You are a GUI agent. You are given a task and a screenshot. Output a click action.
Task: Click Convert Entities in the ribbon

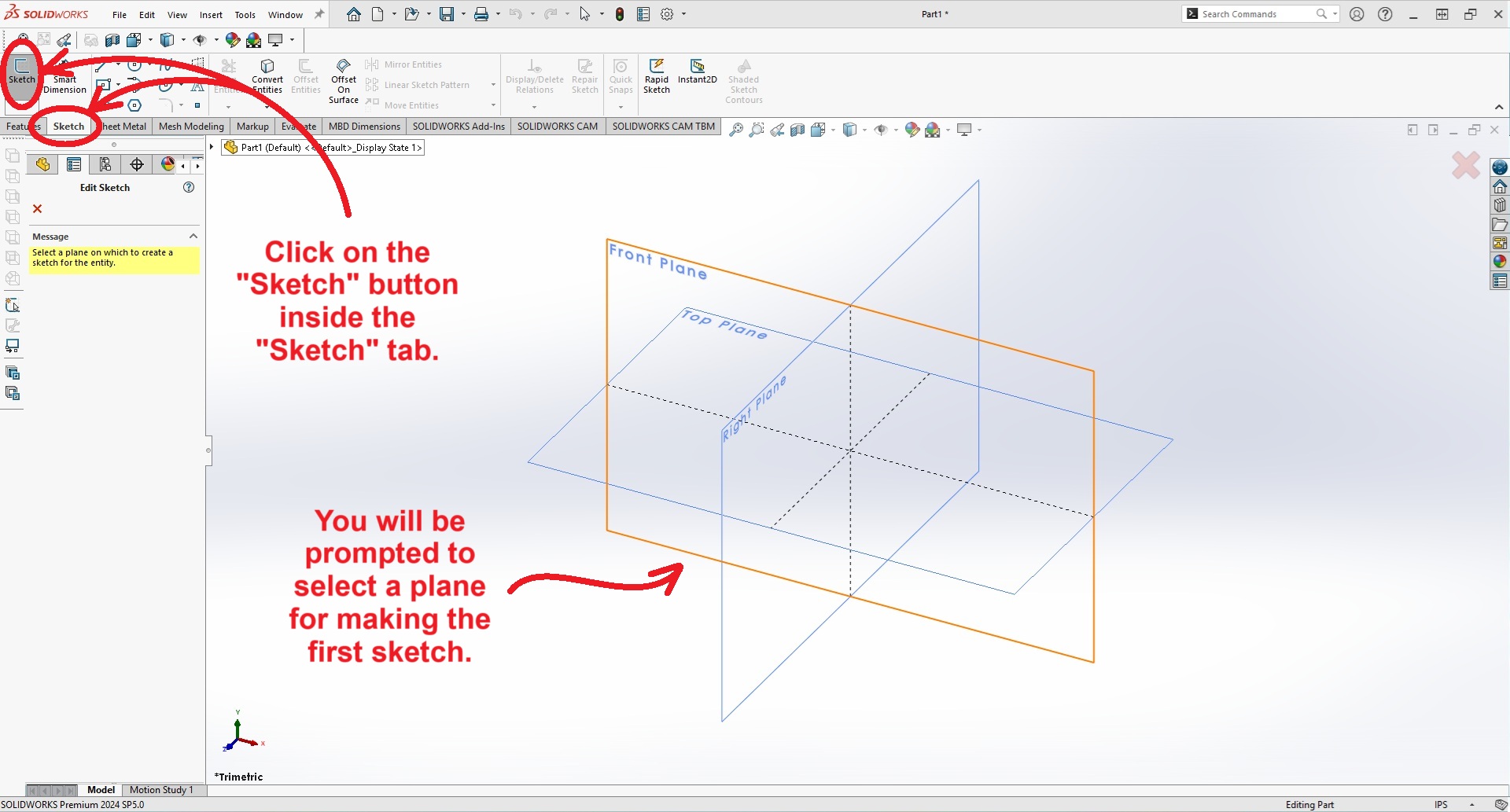[267, 75]
